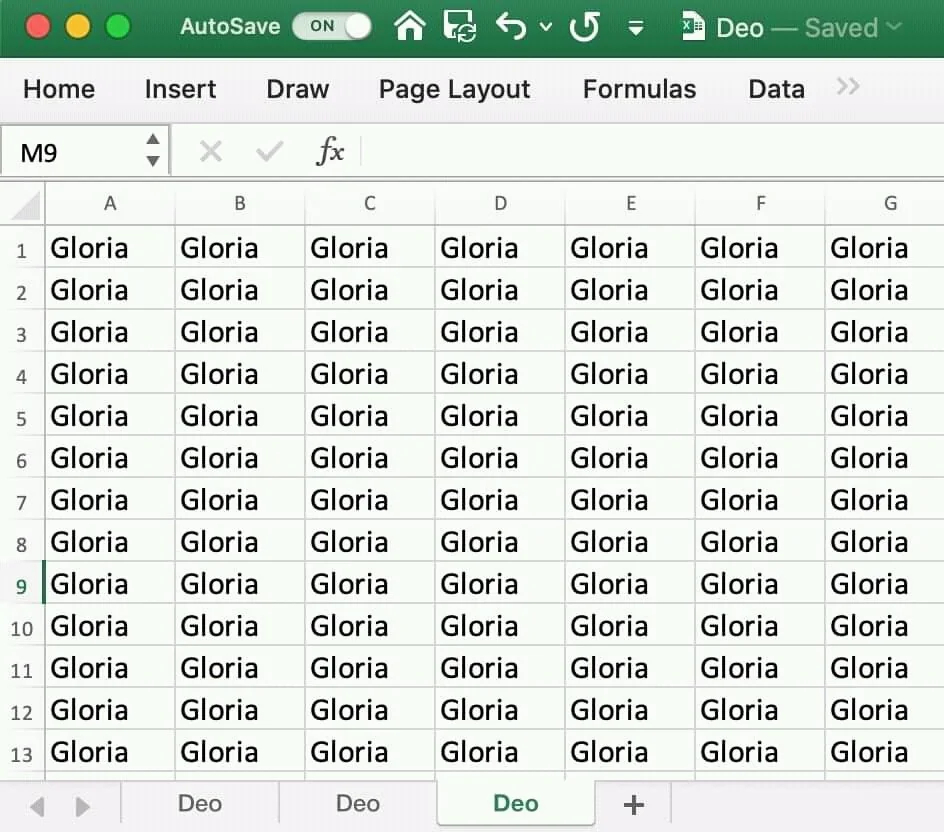Viewport: 944px width, 832px height.
Task: Click the Enter checkmark in formula bar
Action: tap(269, 152)
